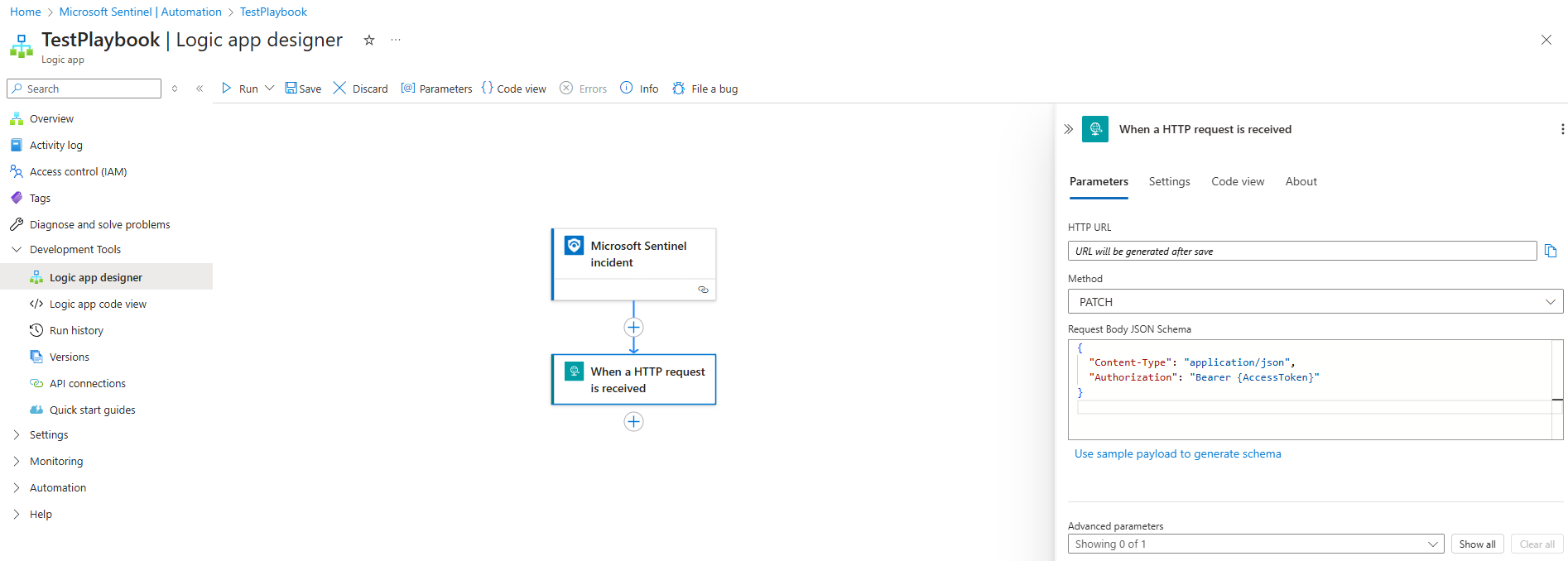Switch to the Settings tab
The height and width of the screenshot is (561, 1568).
pos(1169,182)
